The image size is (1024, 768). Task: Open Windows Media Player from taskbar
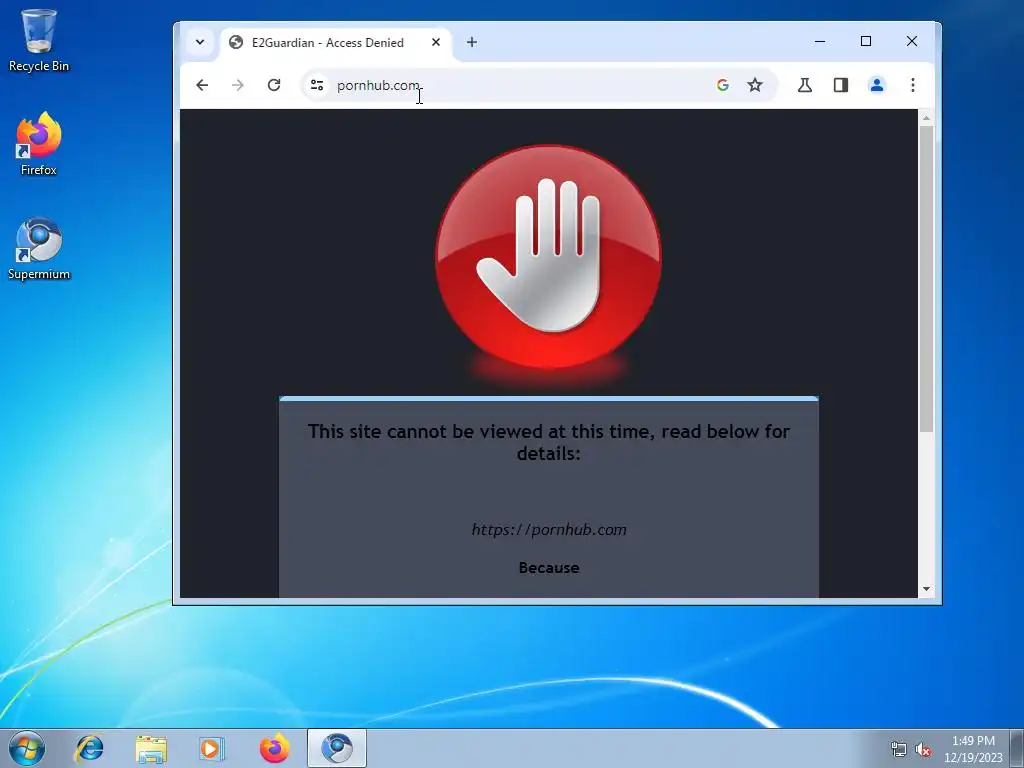[212, 748]
